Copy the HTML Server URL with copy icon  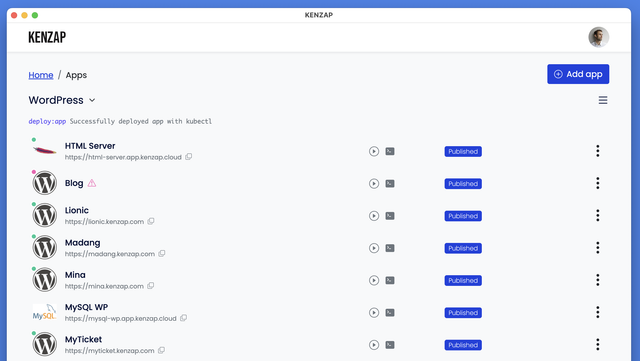pos(189,157)
